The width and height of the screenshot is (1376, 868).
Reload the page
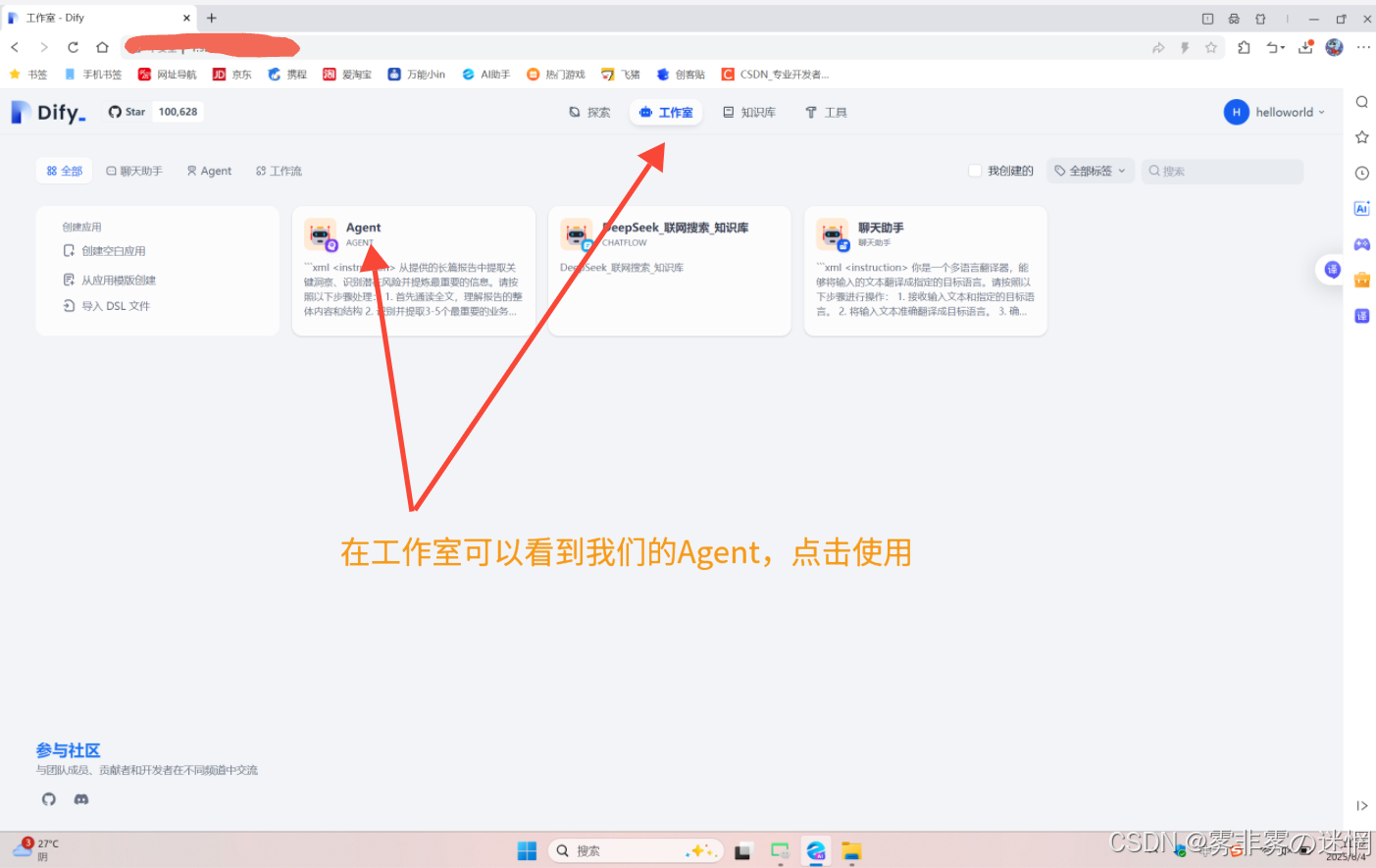73,47
